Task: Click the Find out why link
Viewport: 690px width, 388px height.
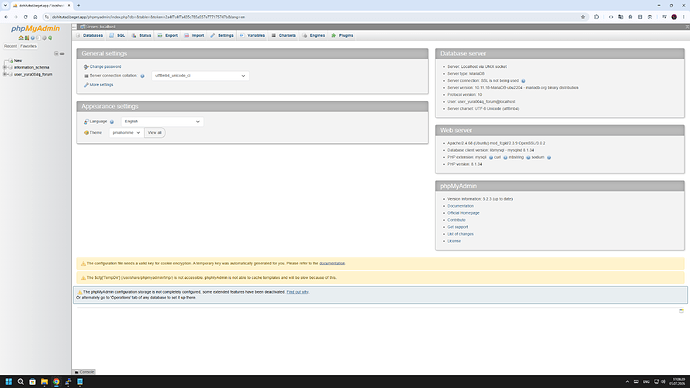Action: point(297,292)
